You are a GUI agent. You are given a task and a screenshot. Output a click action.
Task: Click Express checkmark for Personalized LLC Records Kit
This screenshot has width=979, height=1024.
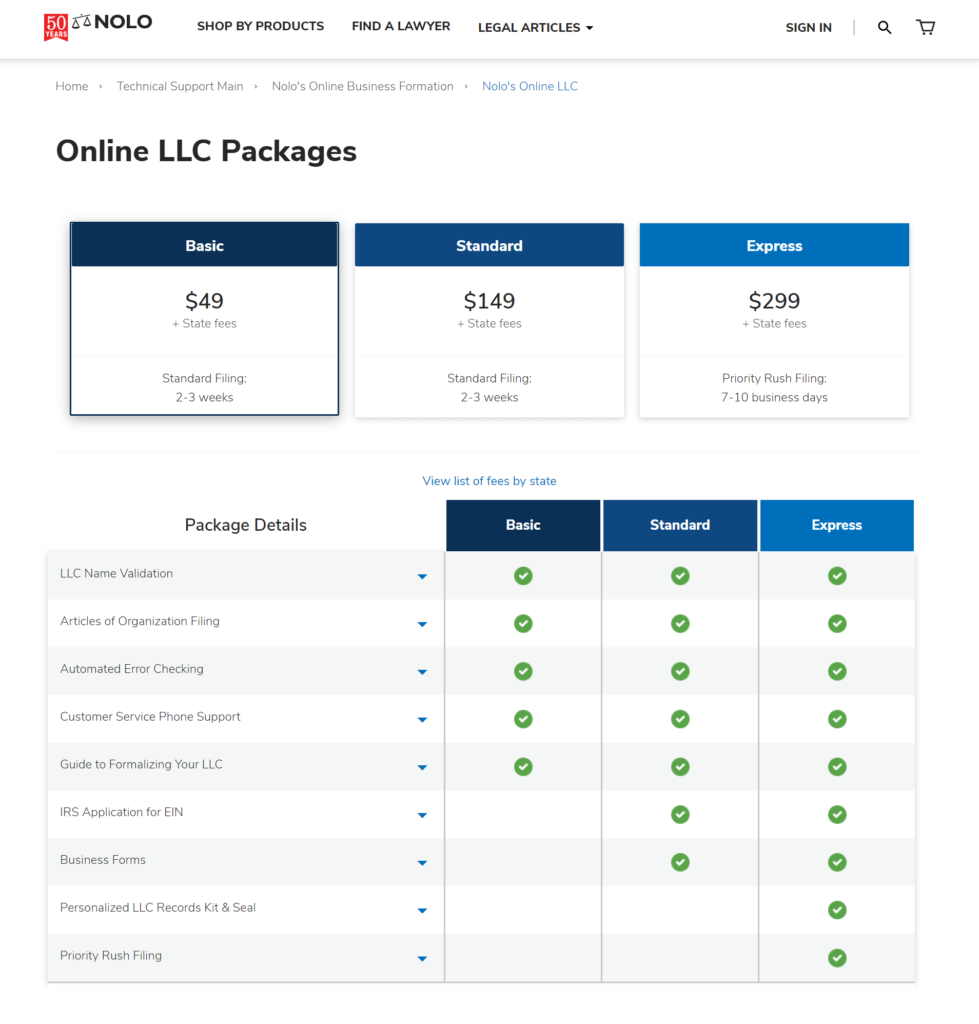[x=837, y=910]
